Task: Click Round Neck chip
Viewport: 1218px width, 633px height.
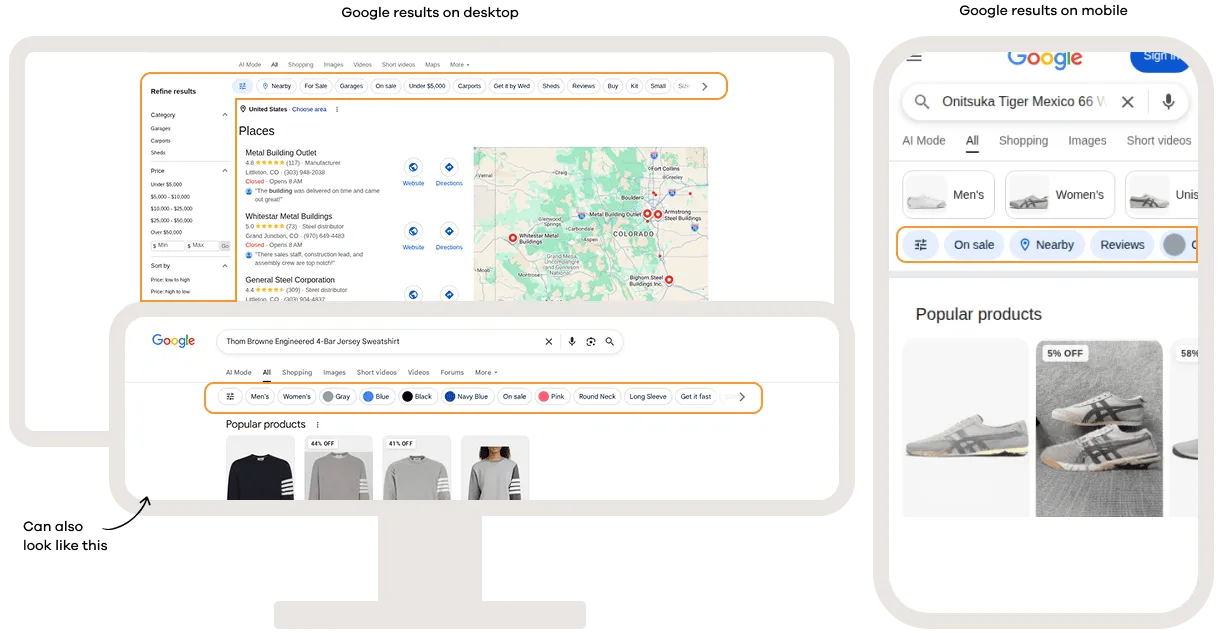Action: coord(597,396)
